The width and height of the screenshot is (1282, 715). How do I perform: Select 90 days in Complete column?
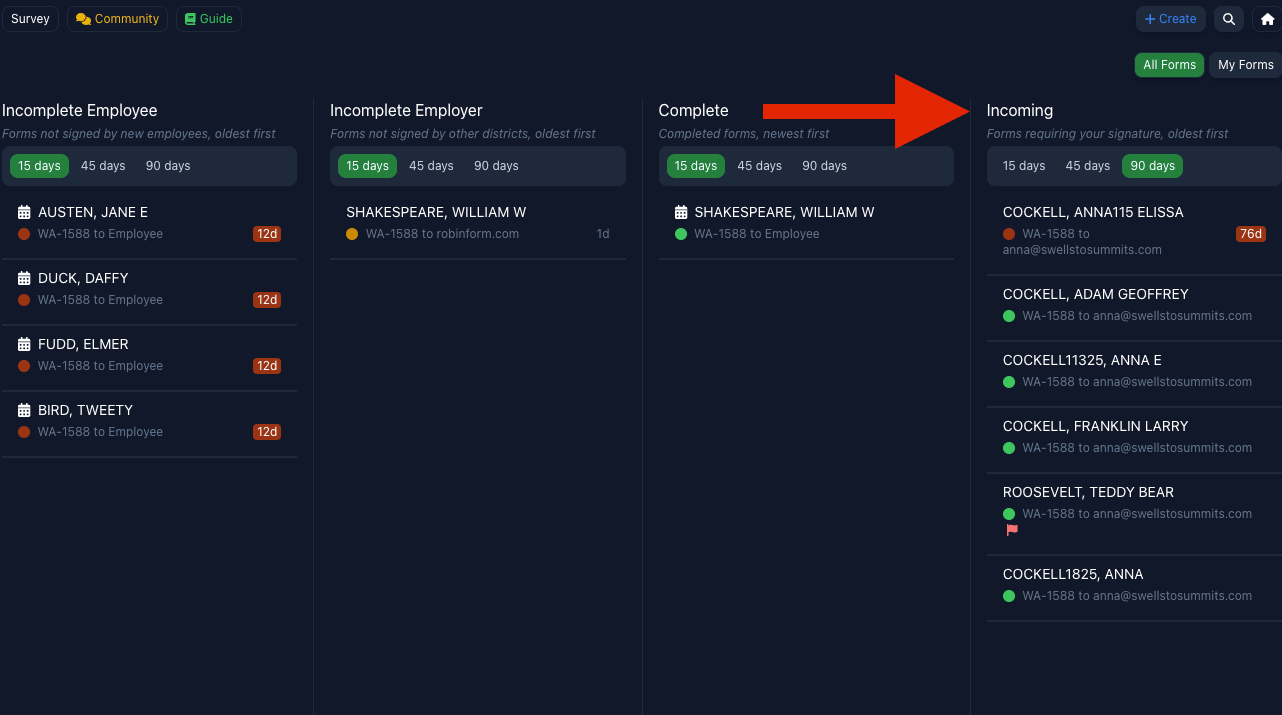pos(824,166)
